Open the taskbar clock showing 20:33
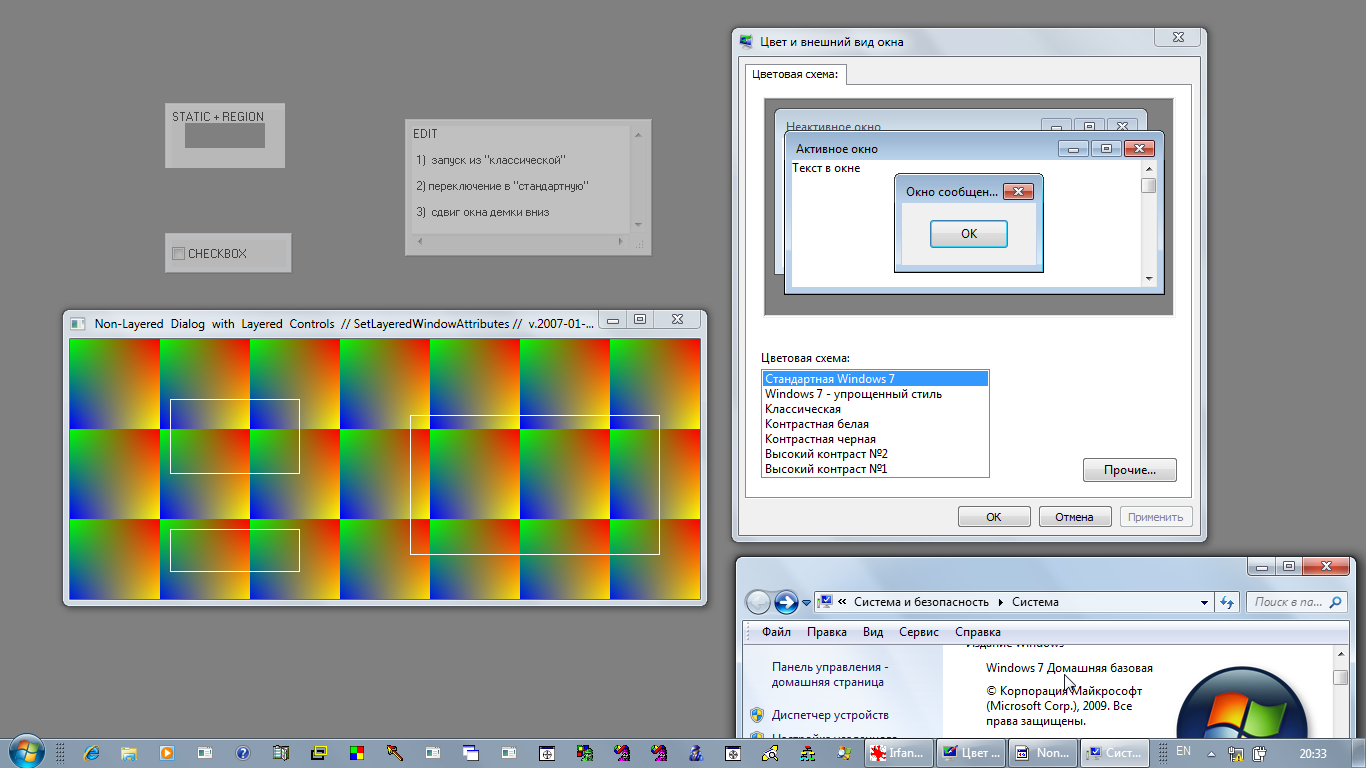 tap(1312, 753)
